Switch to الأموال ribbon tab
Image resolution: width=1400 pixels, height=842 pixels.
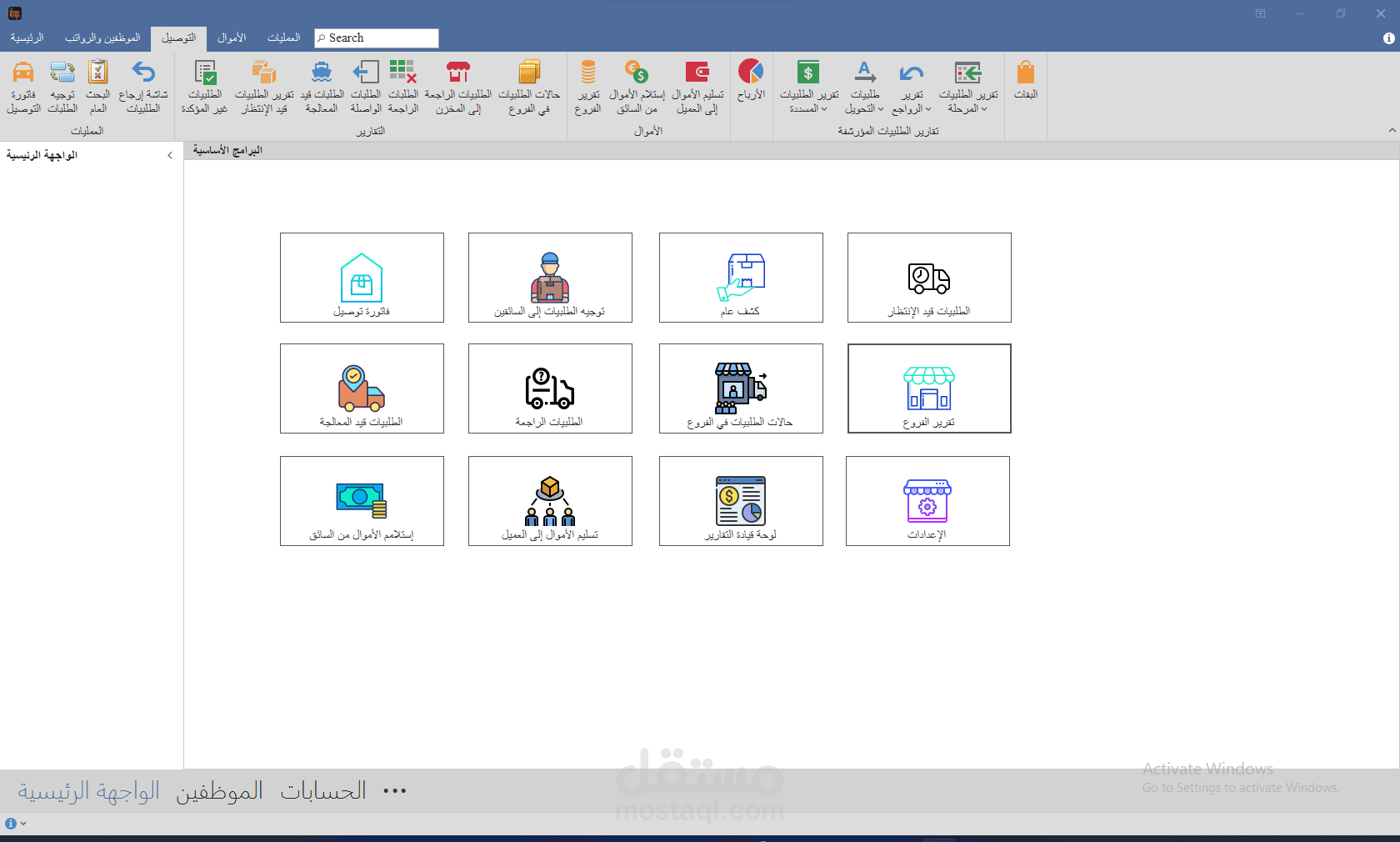[x=232, y=38]
